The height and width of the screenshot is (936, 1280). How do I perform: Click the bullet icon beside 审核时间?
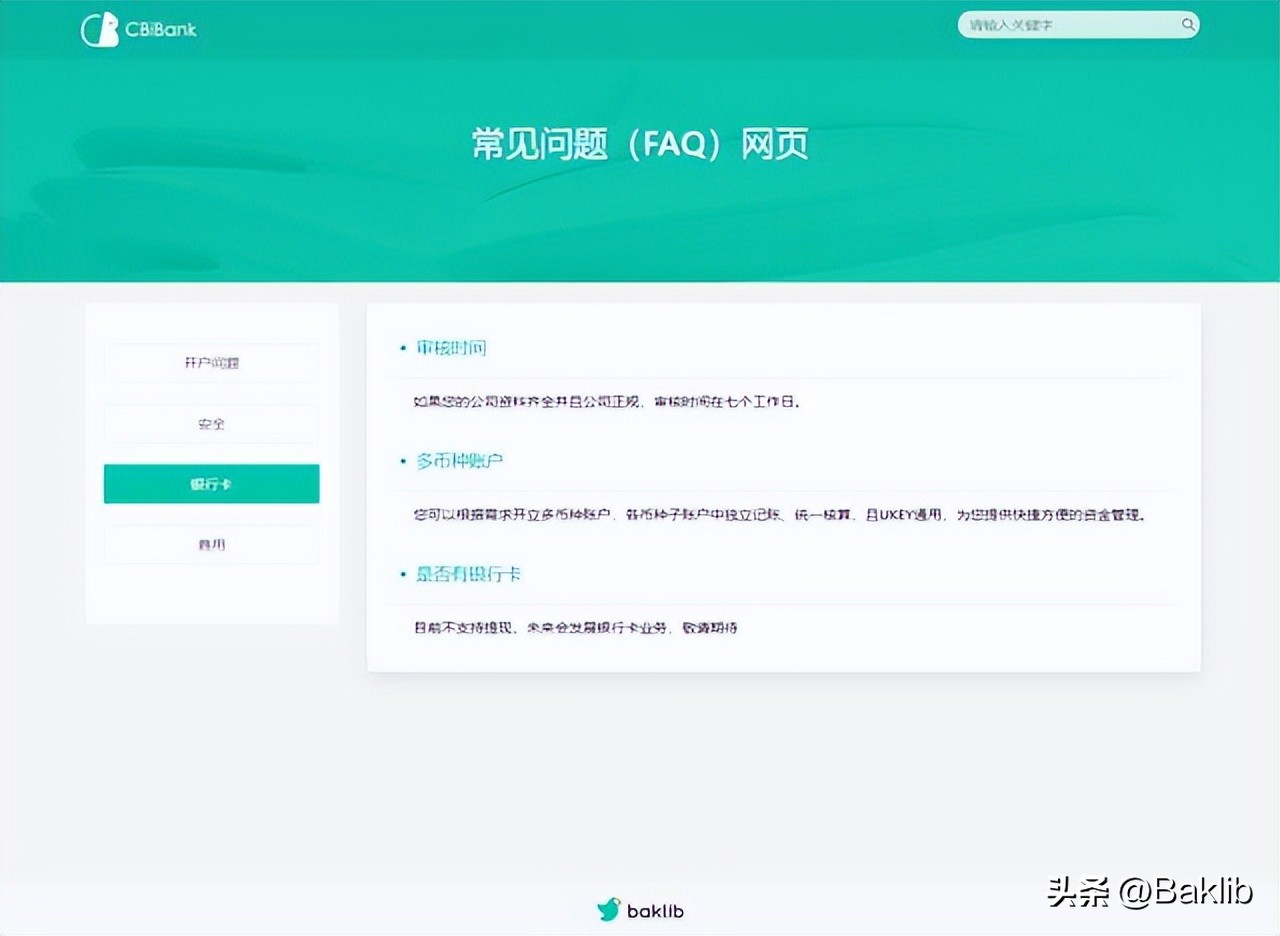[402, 348]
